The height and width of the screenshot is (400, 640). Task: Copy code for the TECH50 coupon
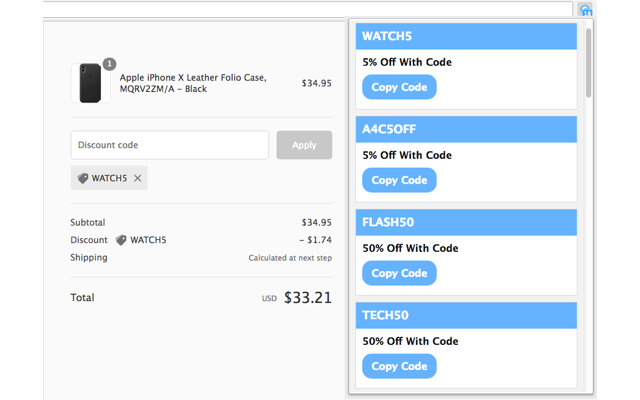click(x=399, y=366)
